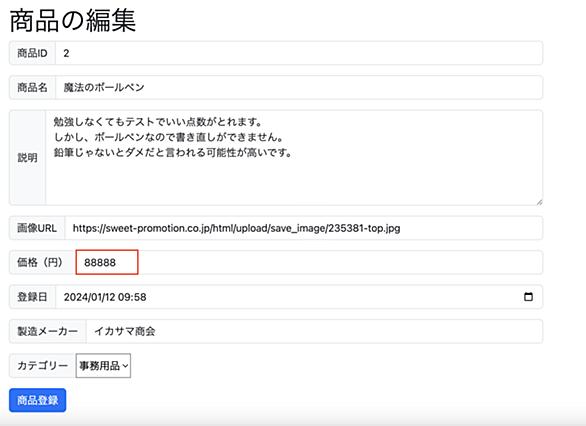Click the 商品名 label
Viewport: 586px width, 426px height.
[33, 87]
